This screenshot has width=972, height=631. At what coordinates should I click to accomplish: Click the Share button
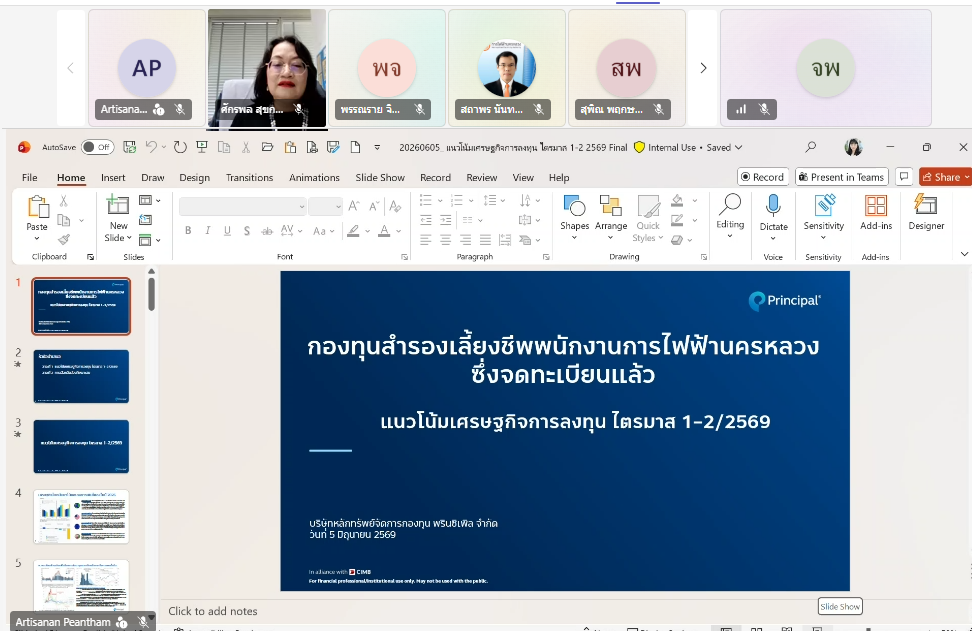coord(945,177)
